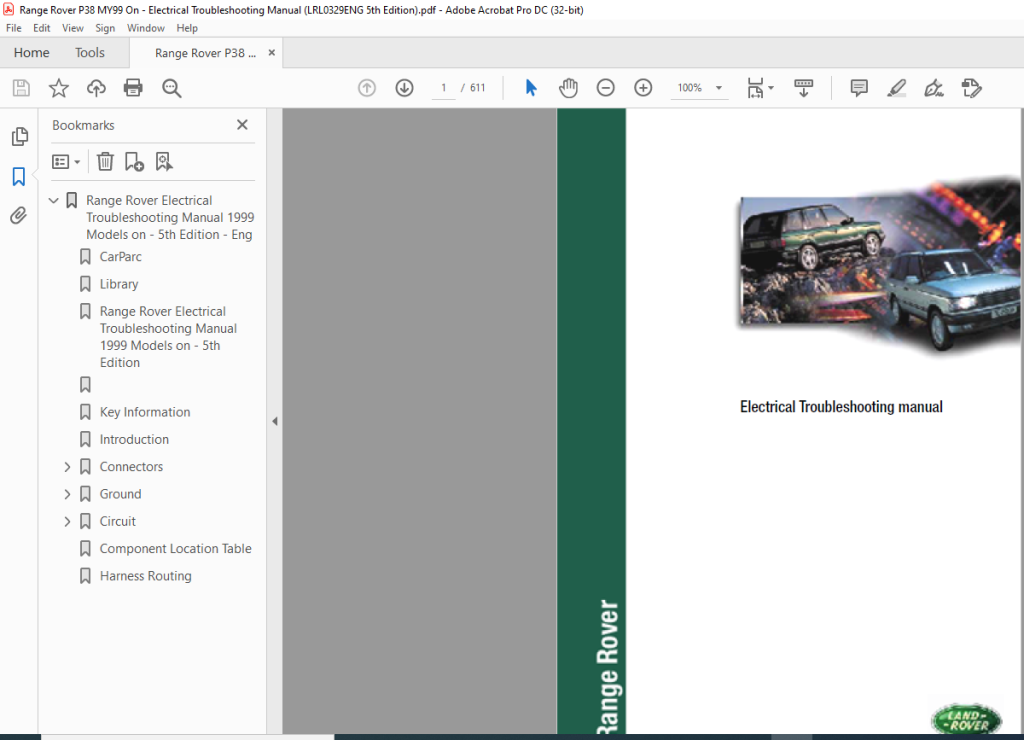Activate the selection arrow tool
The height and width of the screenshot is (740, 1024).
pyautogui.click(x=530, y=88)
